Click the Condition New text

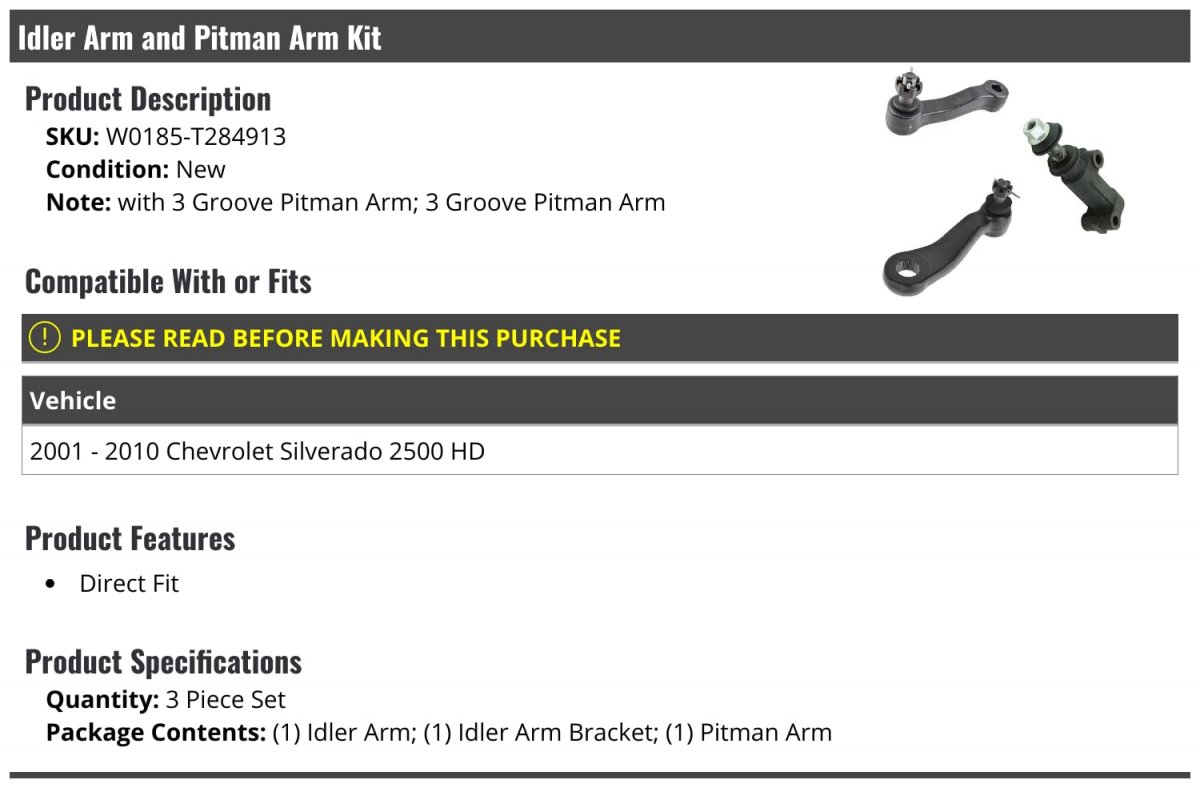[136, 169]
